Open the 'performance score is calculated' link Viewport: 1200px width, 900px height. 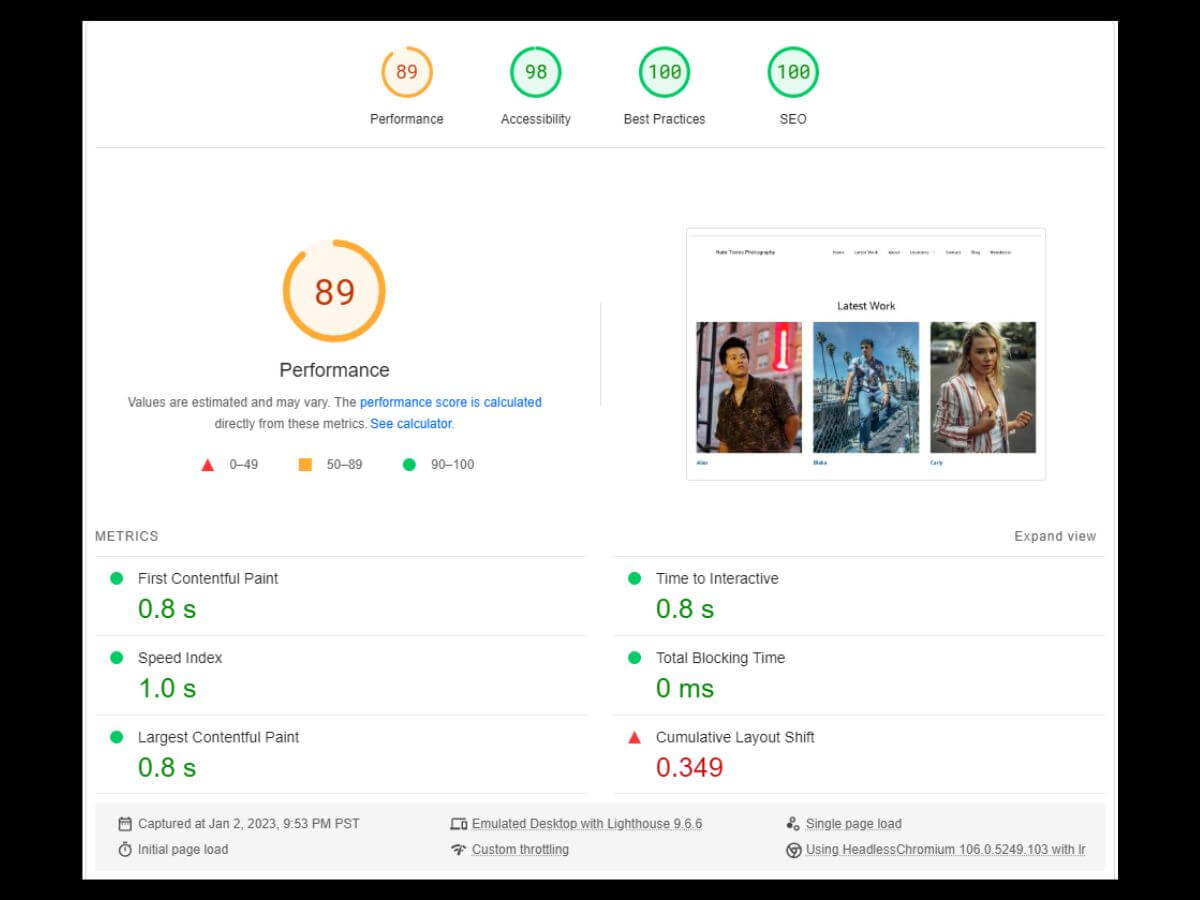pyautogui.click(x=450, y=402)
